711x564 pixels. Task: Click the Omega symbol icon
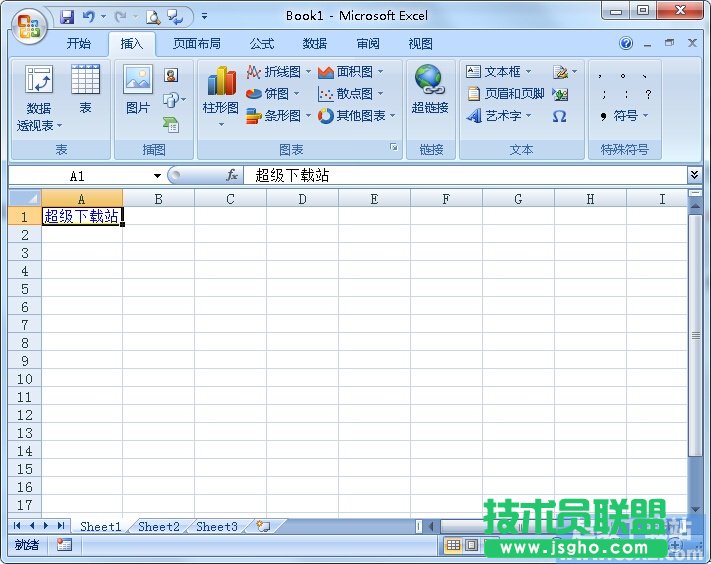click(x=559, y=116)
